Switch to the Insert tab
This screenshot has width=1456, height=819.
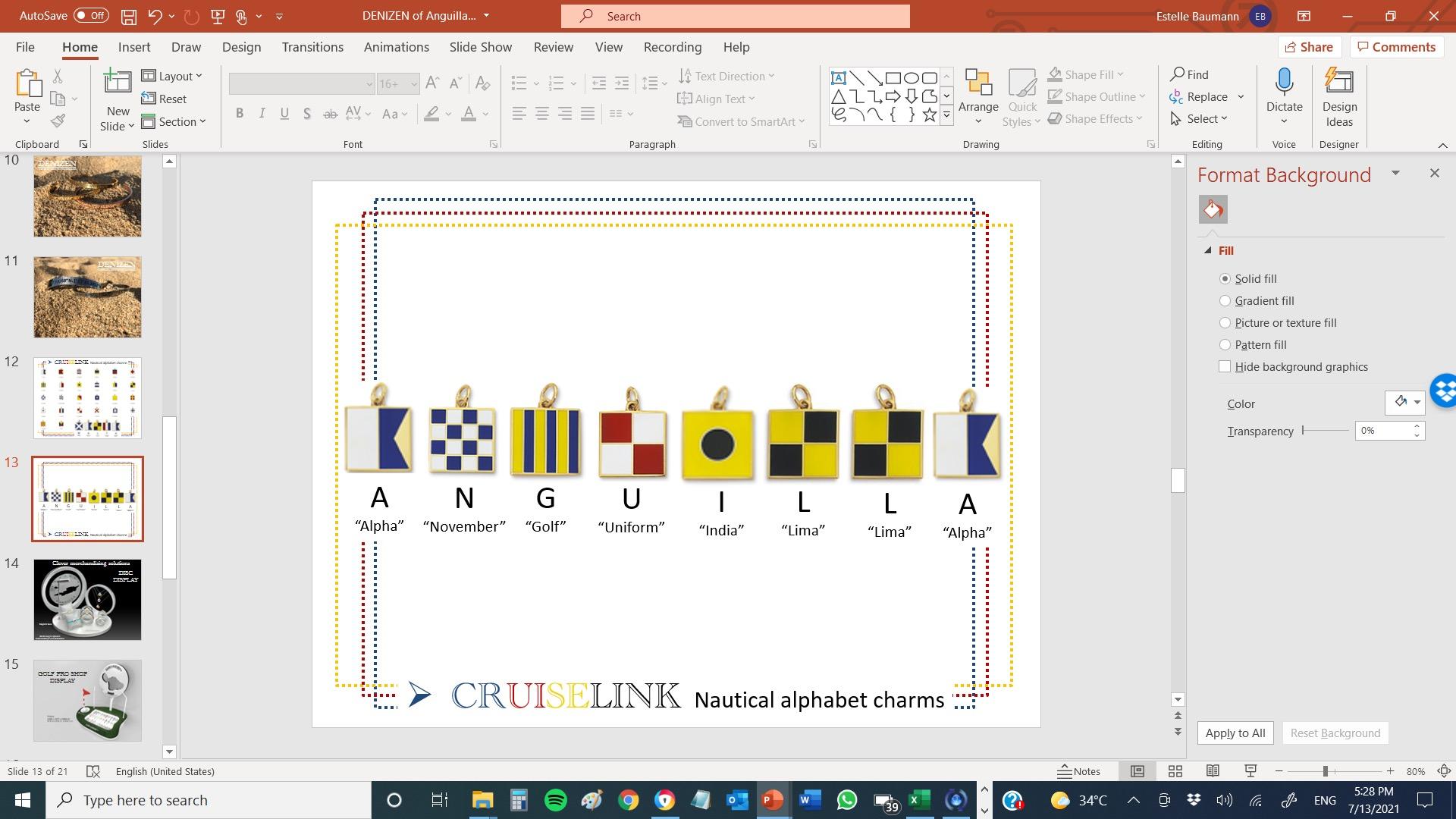point(134,47)
